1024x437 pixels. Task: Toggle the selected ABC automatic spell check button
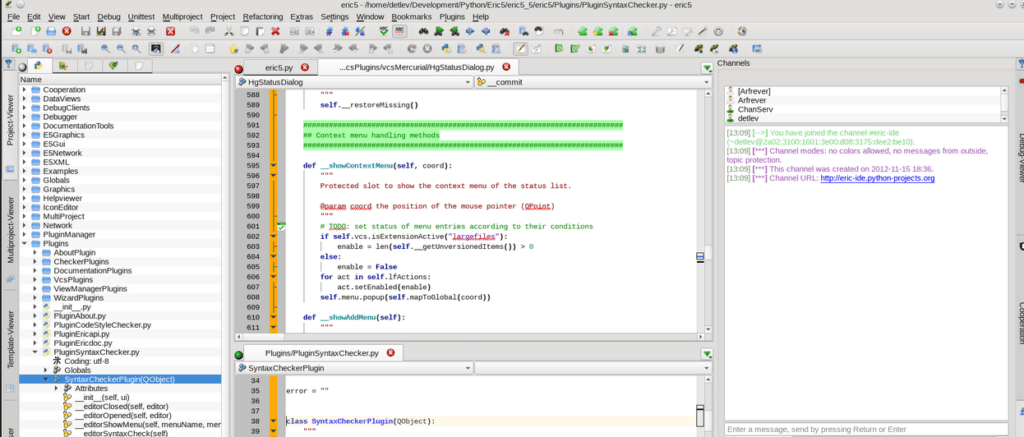click(399, 31)
